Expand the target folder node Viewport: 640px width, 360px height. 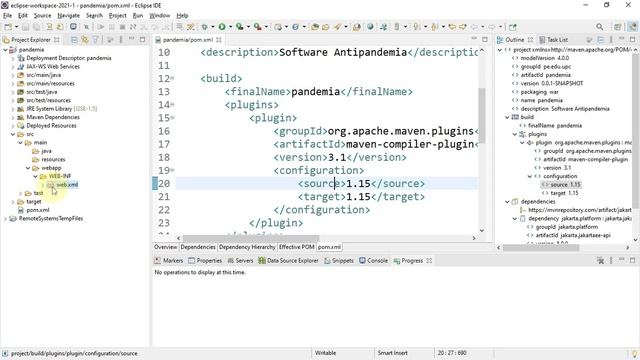click(13, 202)
